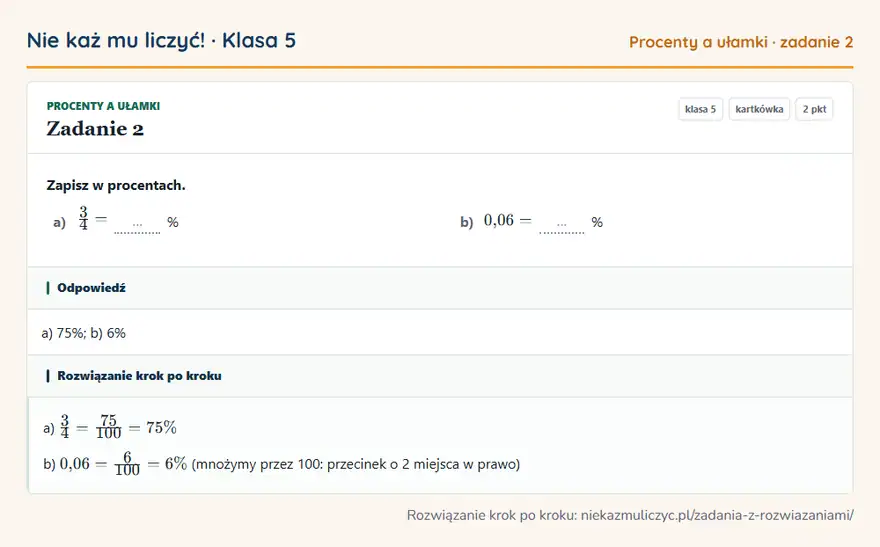Click the answer line 'a) 75%; b) 6%'
This screenshot has height=547, width=880.
pyautogui.click(x=84, y=333)
